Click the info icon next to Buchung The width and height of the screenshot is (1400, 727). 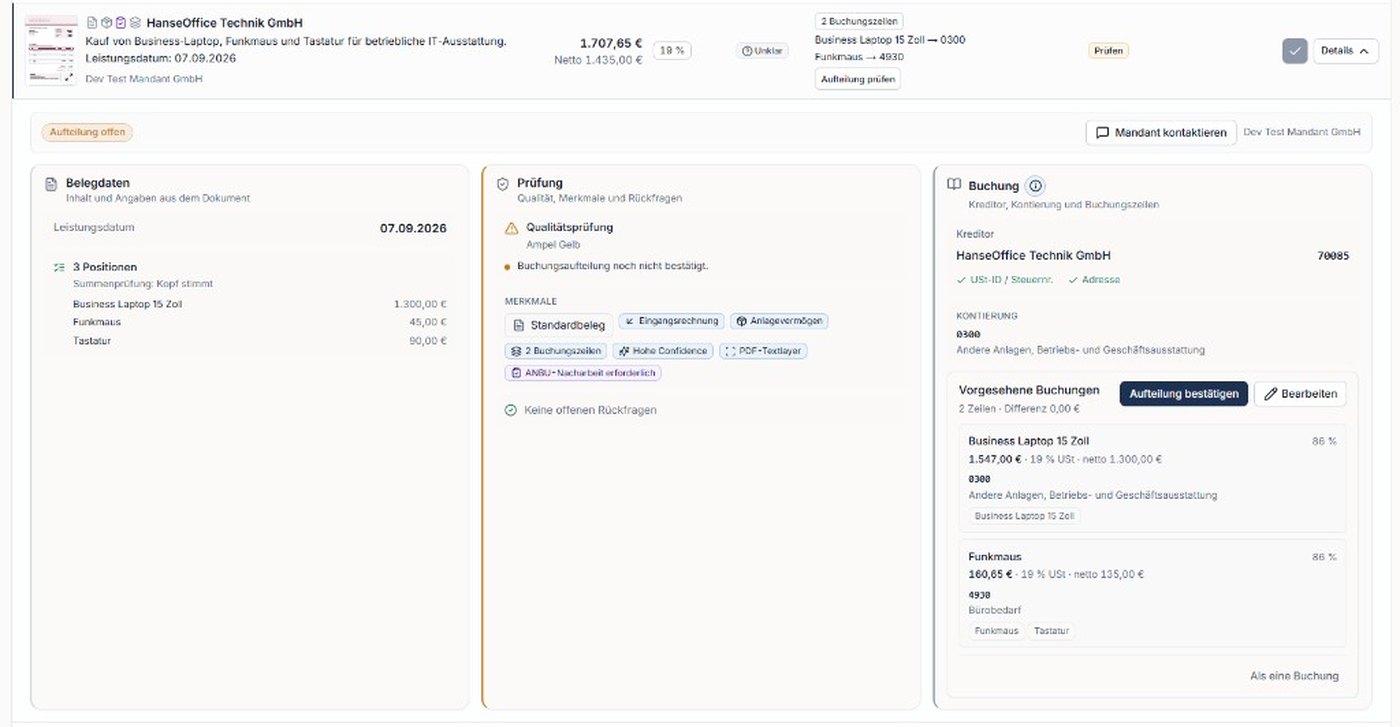click(1035, 186)
